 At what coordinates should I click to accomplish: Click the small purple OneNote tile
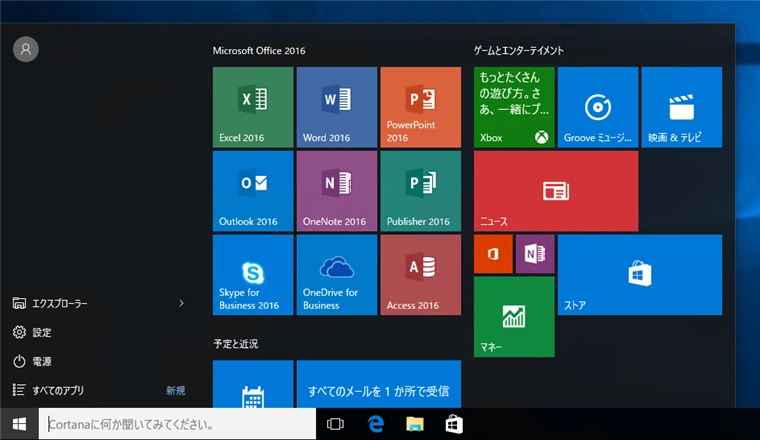point(535,254)
